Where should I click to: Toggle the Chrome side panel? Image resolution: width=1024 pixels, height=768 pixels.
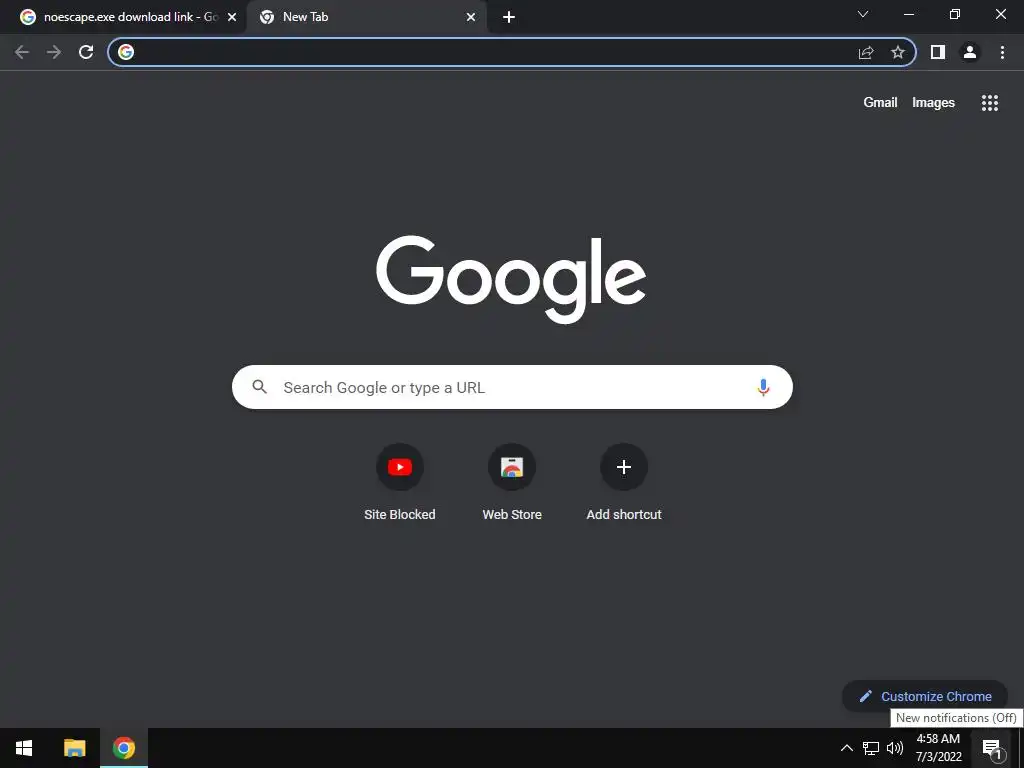point(938,52)
